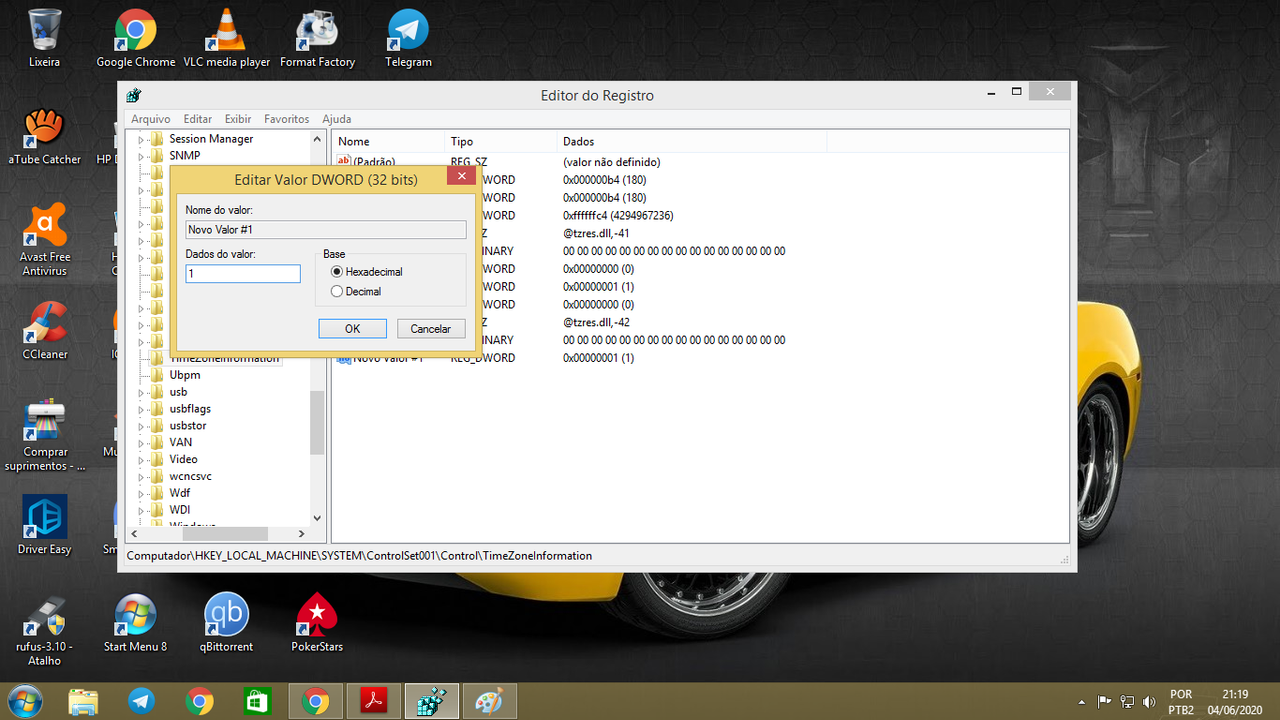The width and height of the screenshot is (1280, 720).
Task: Expand the VAN registry key
Action: (x=141, y=443)
